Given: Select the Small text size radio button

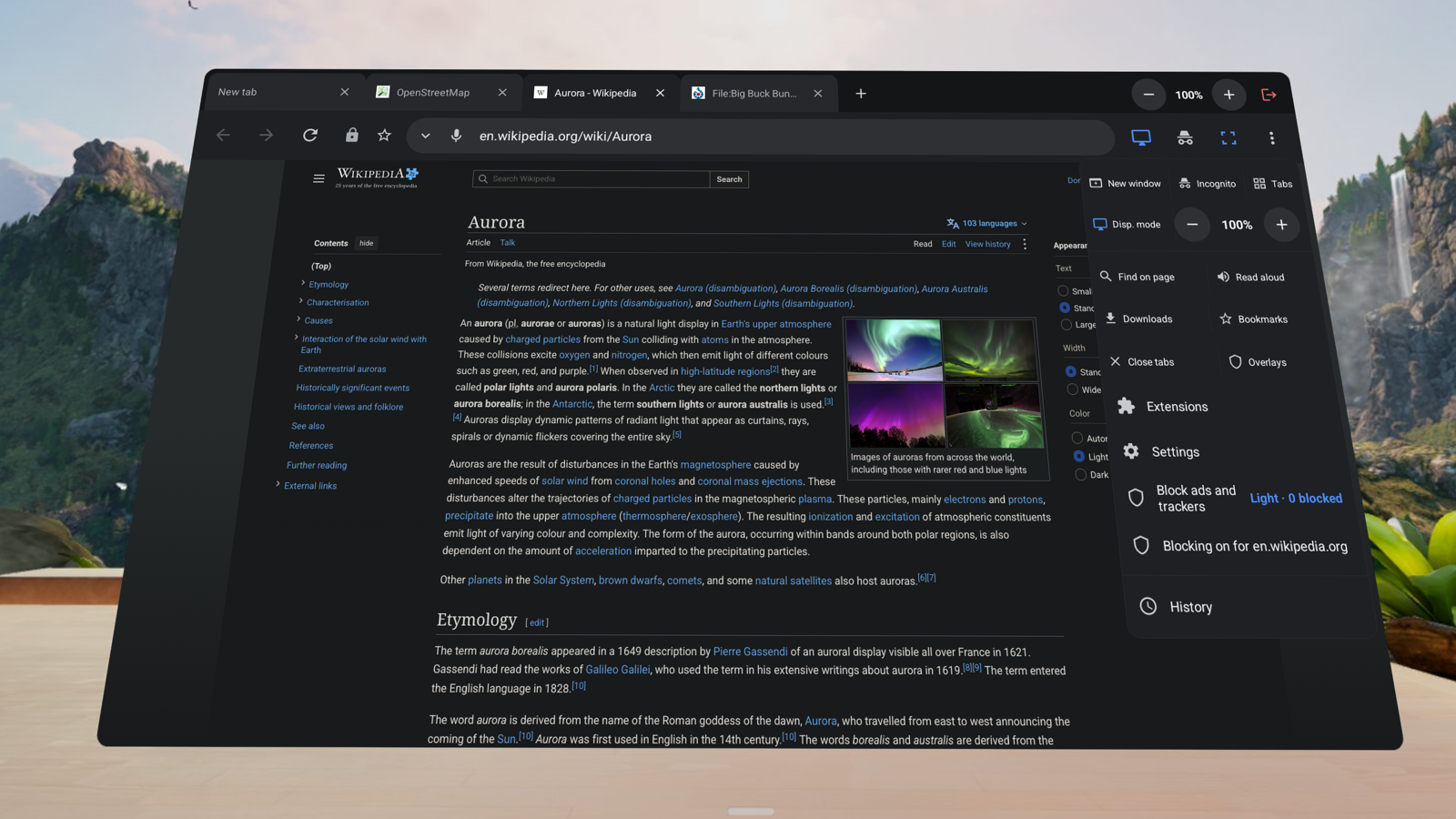Looking at the screenshot, I should coord(1063,291).
